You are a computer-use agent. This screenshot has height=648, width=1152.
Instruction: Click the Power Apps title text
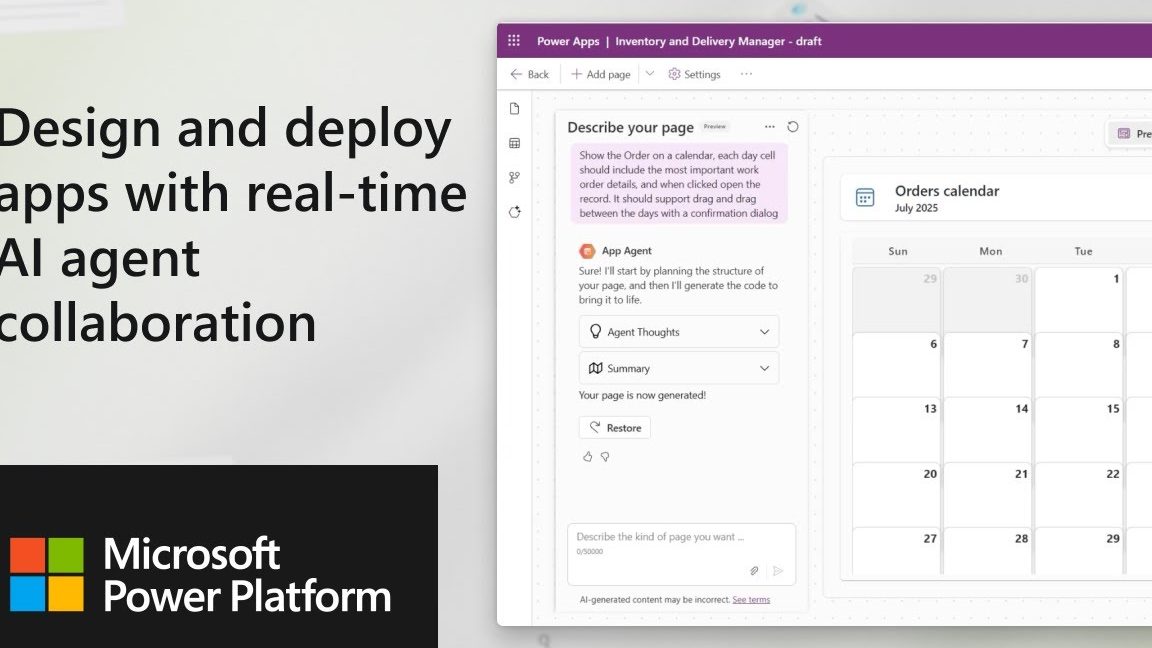tap(568, 41)
